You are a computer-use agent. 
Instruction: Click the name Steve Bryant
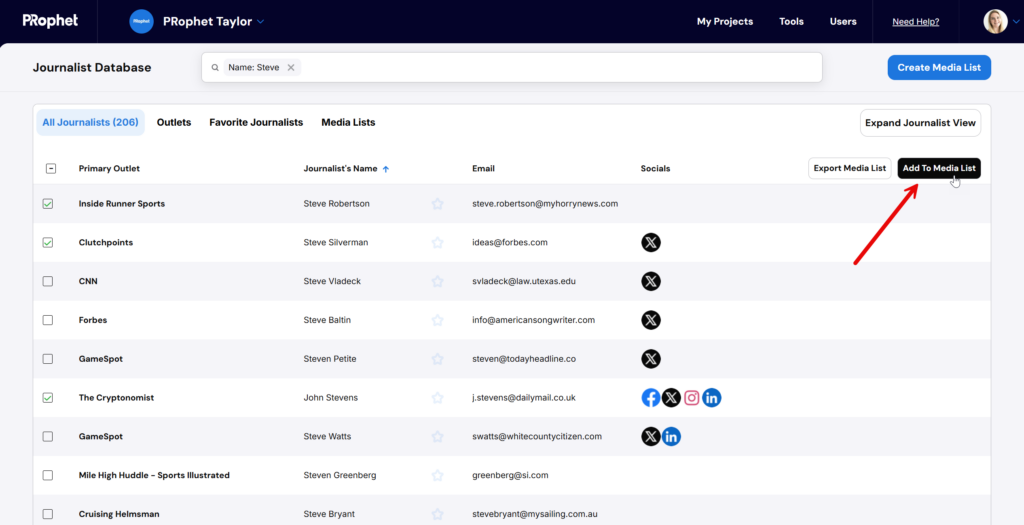329,514
